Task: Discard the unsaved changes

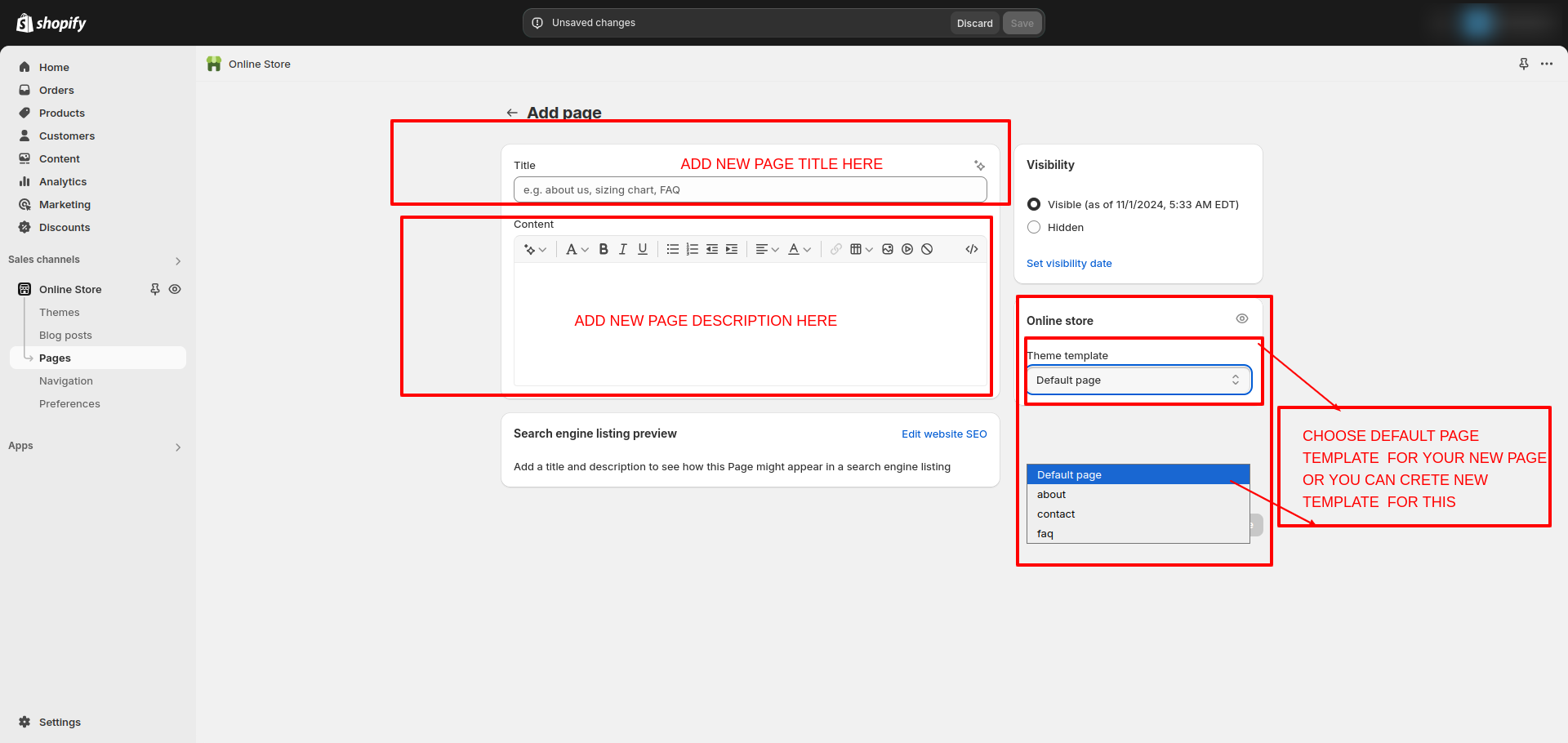Action: tap(975, 23)
